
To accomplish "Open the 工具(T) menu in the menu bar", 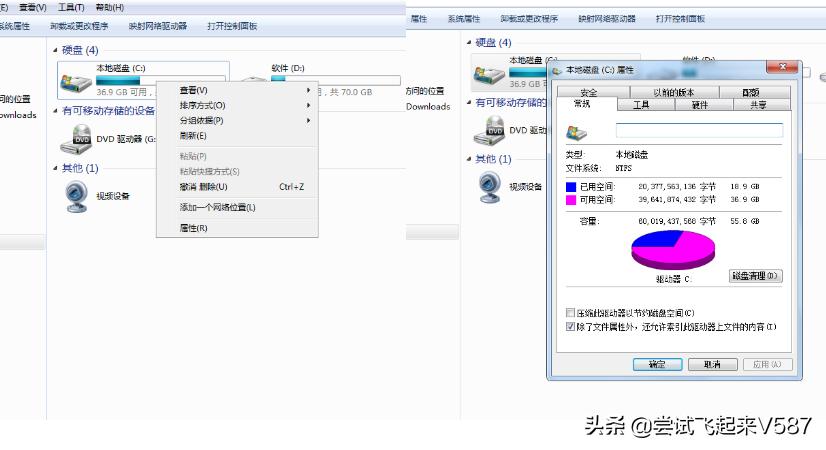I will 71,7.
